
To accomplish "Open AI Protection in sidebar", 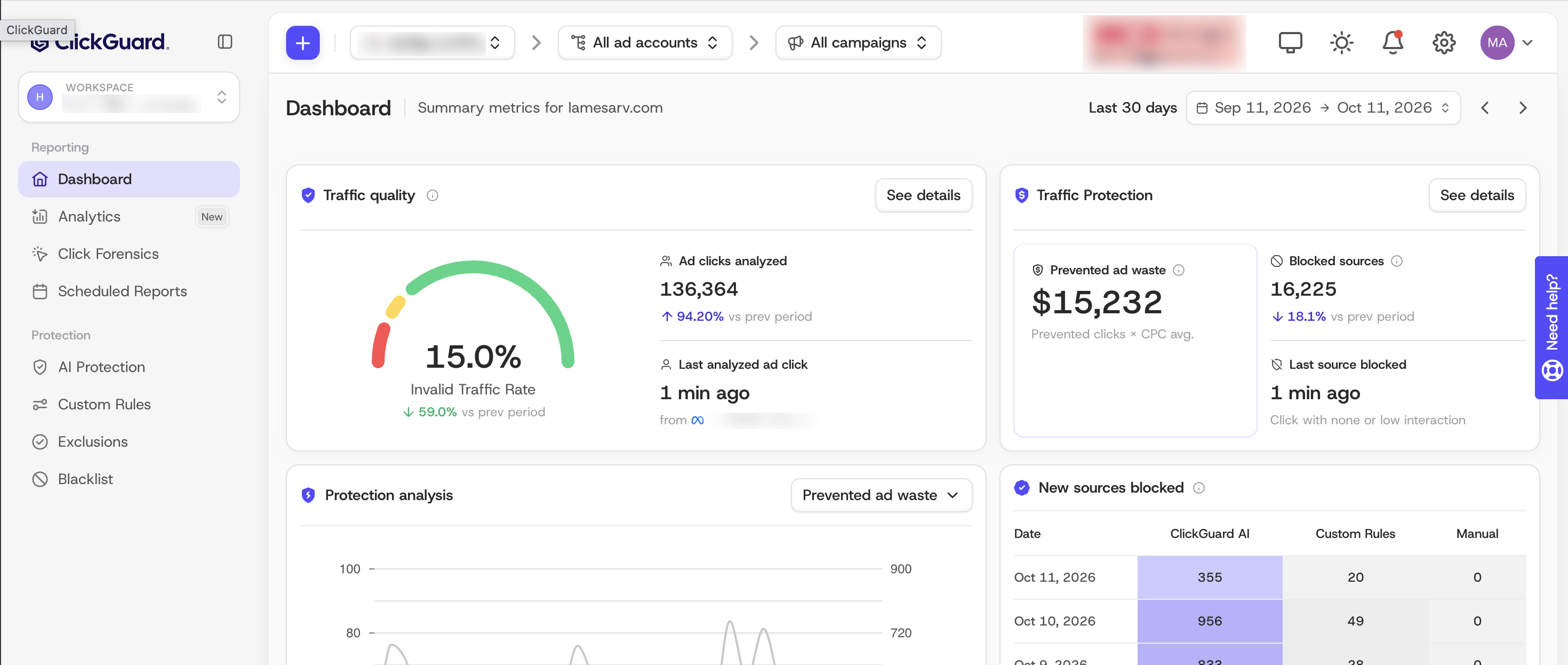I will [x=129, y=367].
